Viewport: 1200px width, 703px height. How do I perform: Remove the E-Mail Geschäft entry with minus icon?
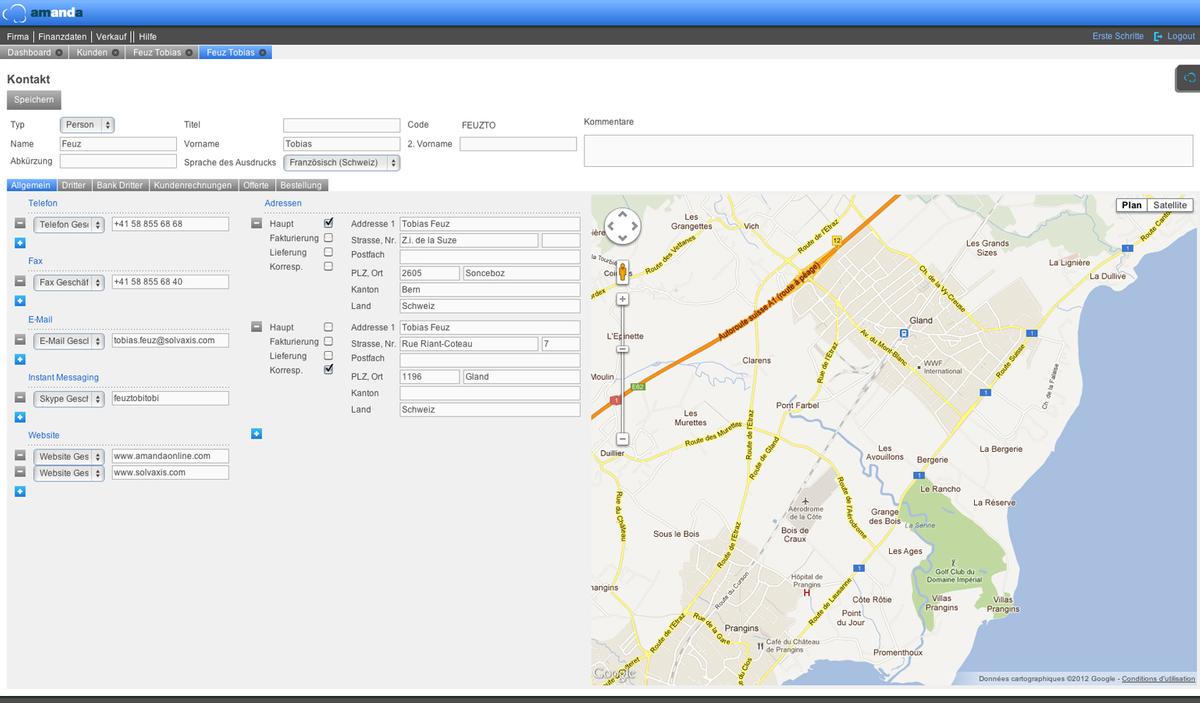pyautogui.click(x=20, y=340)
